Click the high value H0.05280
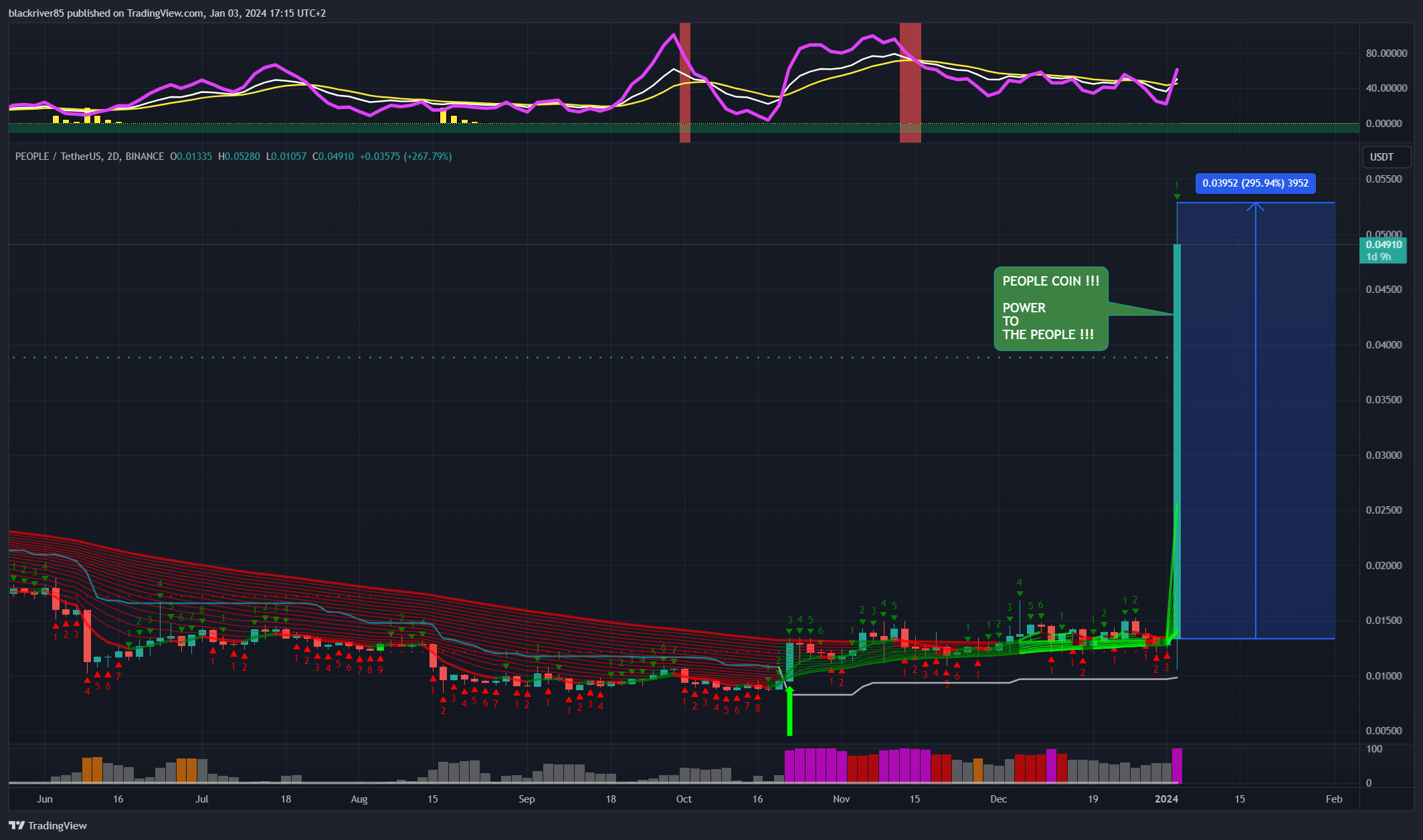Screen dimensions: 1423x840 tap(239, 156)
